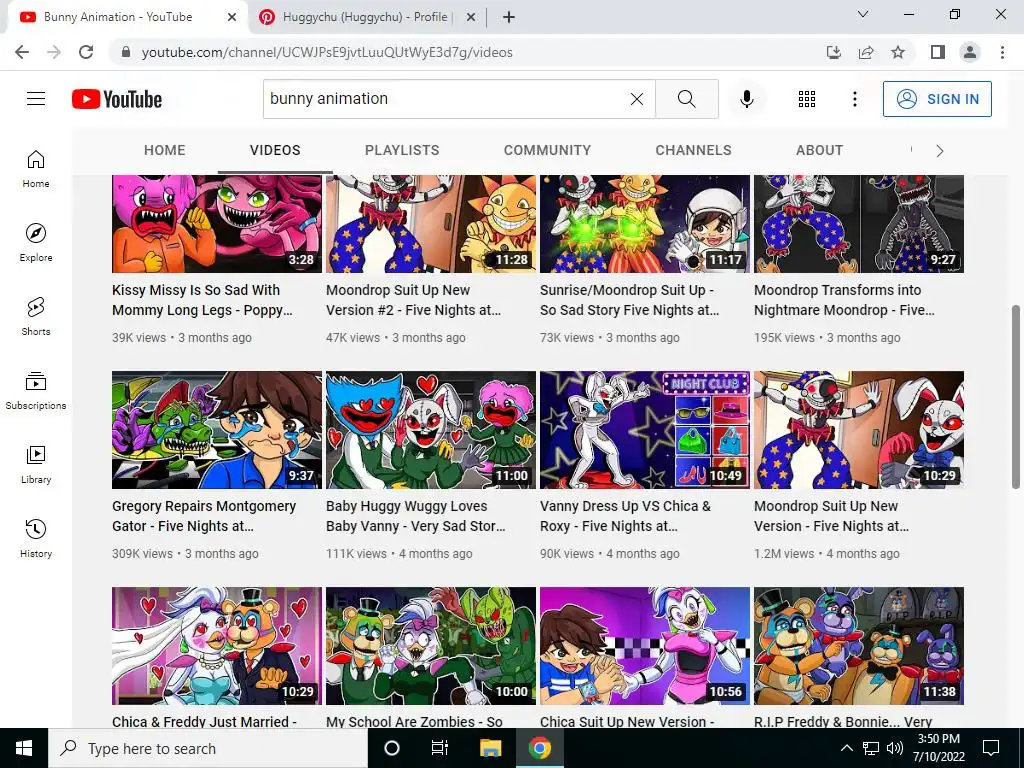Click the 10:00 School Zombies thumbnail
The width and height of the screenshot is (1024, 768).
(x=431, y=645)
